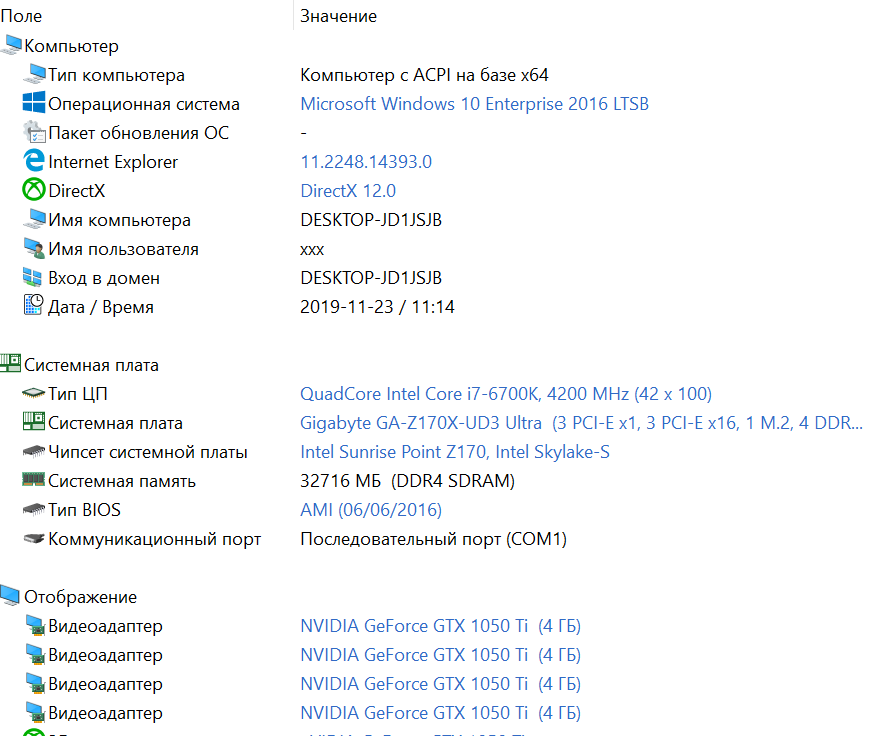Open QuadCore Intel Core i7-6700K link
Screen dimensions: 870x736
(x=505, y=394)
